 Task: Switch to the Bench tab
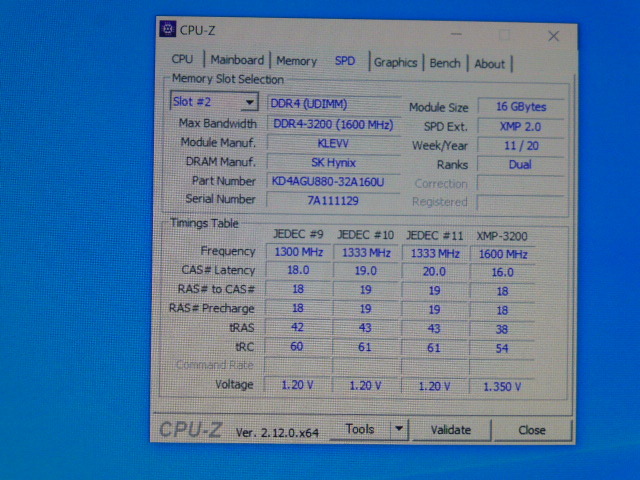(x=445, y=63)
